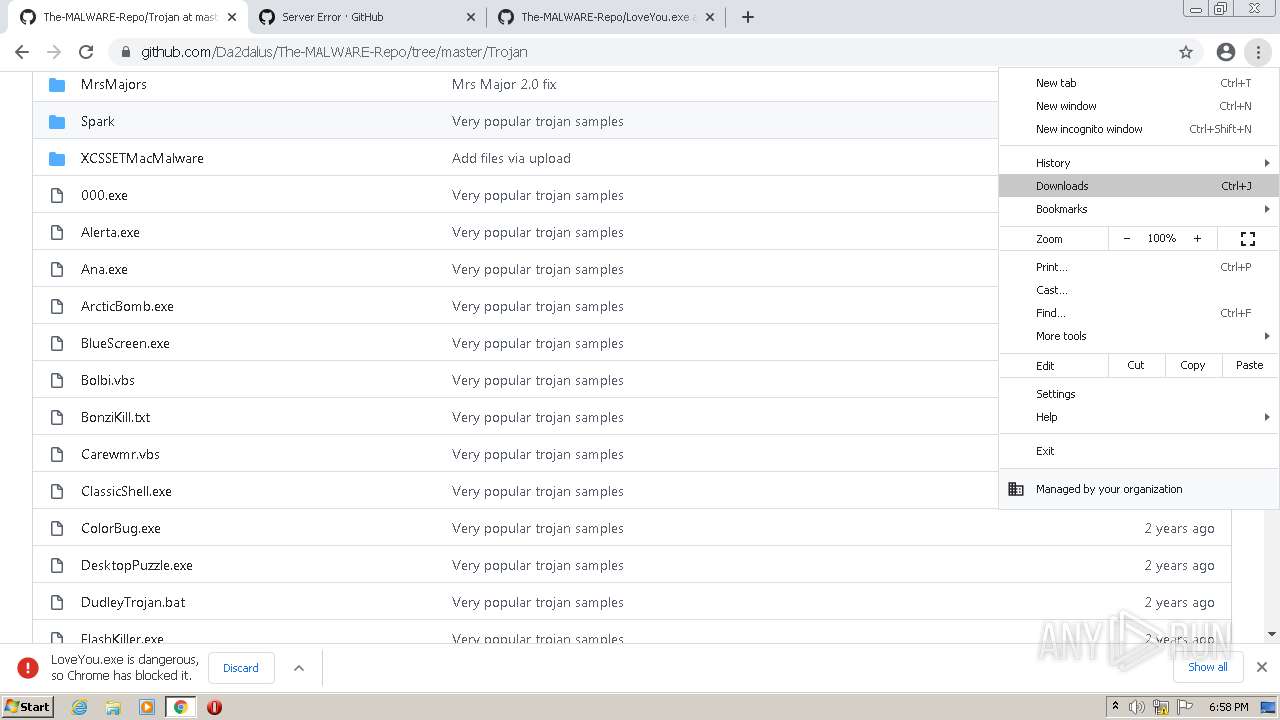Screen dimensions: 1280x720
Task: Discard the blocked LoveYou.exe download
Action: (x=241, y=668)
